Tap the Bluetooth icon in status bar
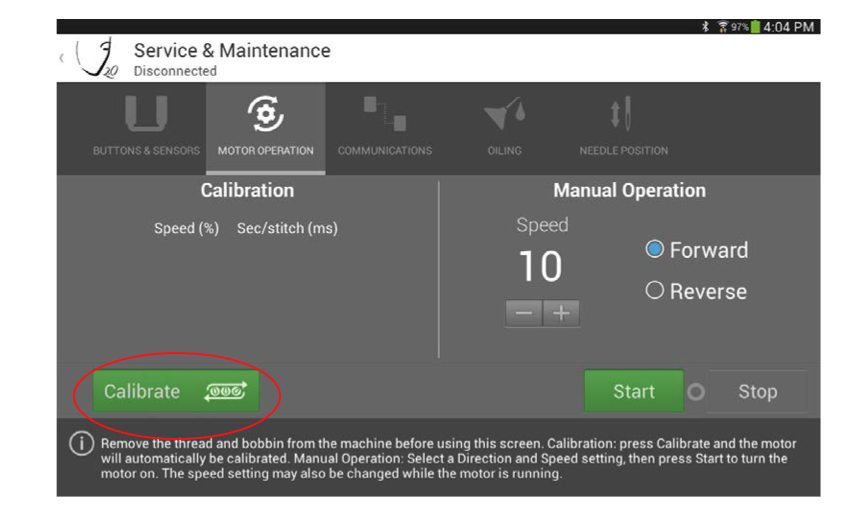The height and width of the screenshot is (519, 848). coord(706,27)
